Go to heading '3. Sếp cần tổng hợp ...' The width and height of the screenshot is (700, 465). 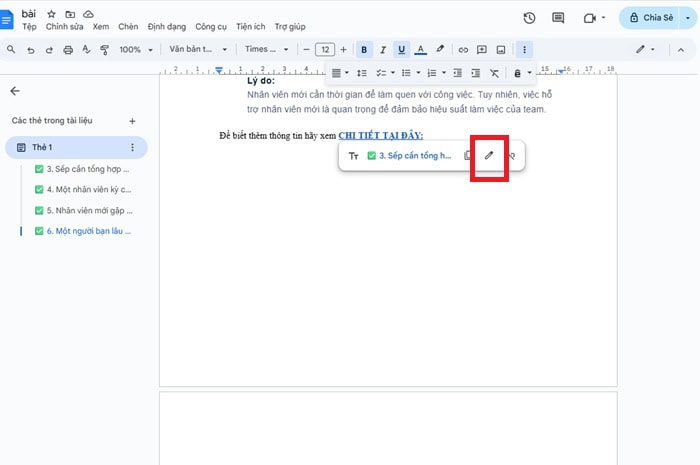click(x=82, y=169)
